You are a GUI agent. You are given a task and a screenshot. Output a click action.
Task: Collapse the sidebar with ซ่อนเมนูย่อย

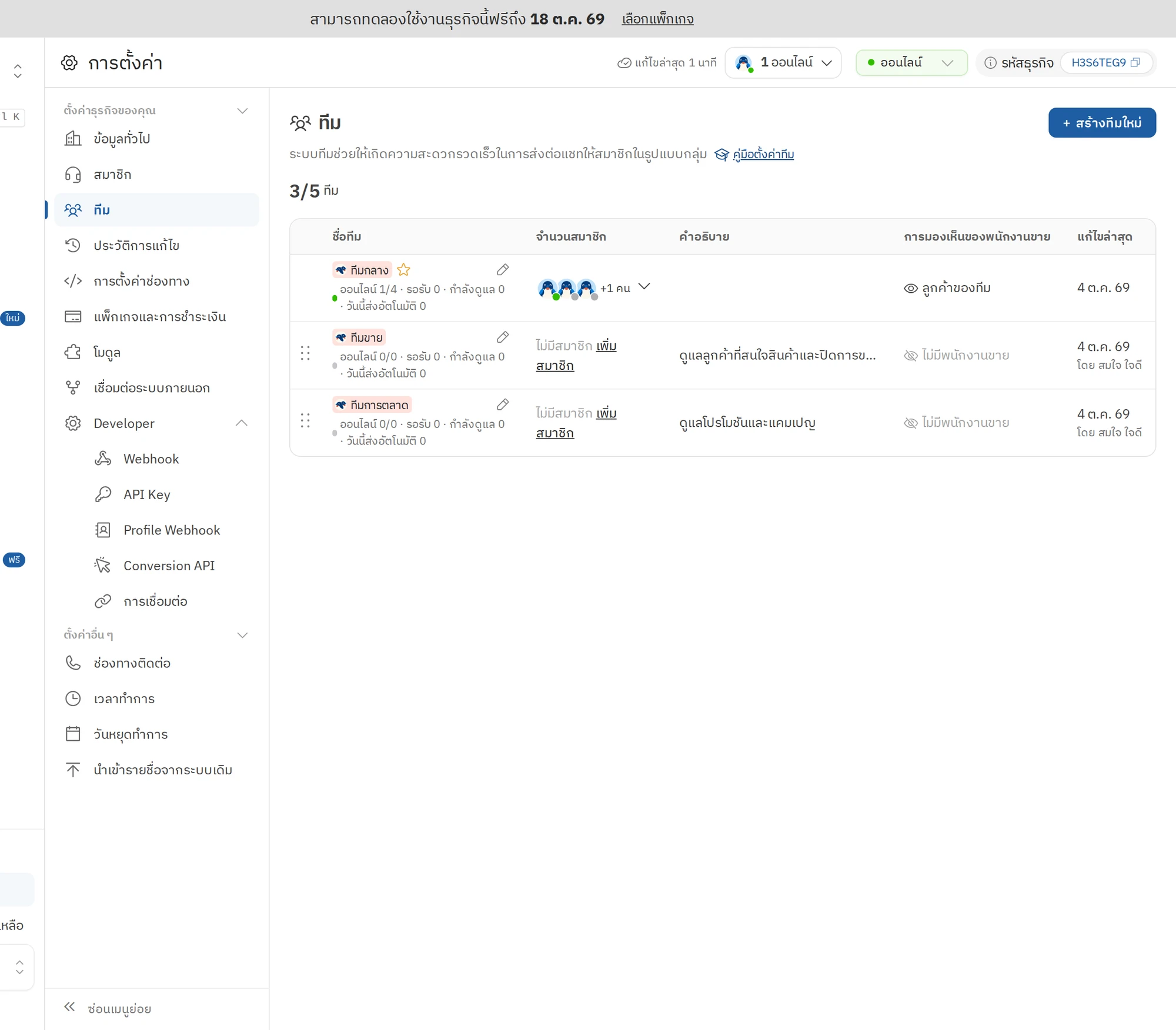click(108, 1008)
